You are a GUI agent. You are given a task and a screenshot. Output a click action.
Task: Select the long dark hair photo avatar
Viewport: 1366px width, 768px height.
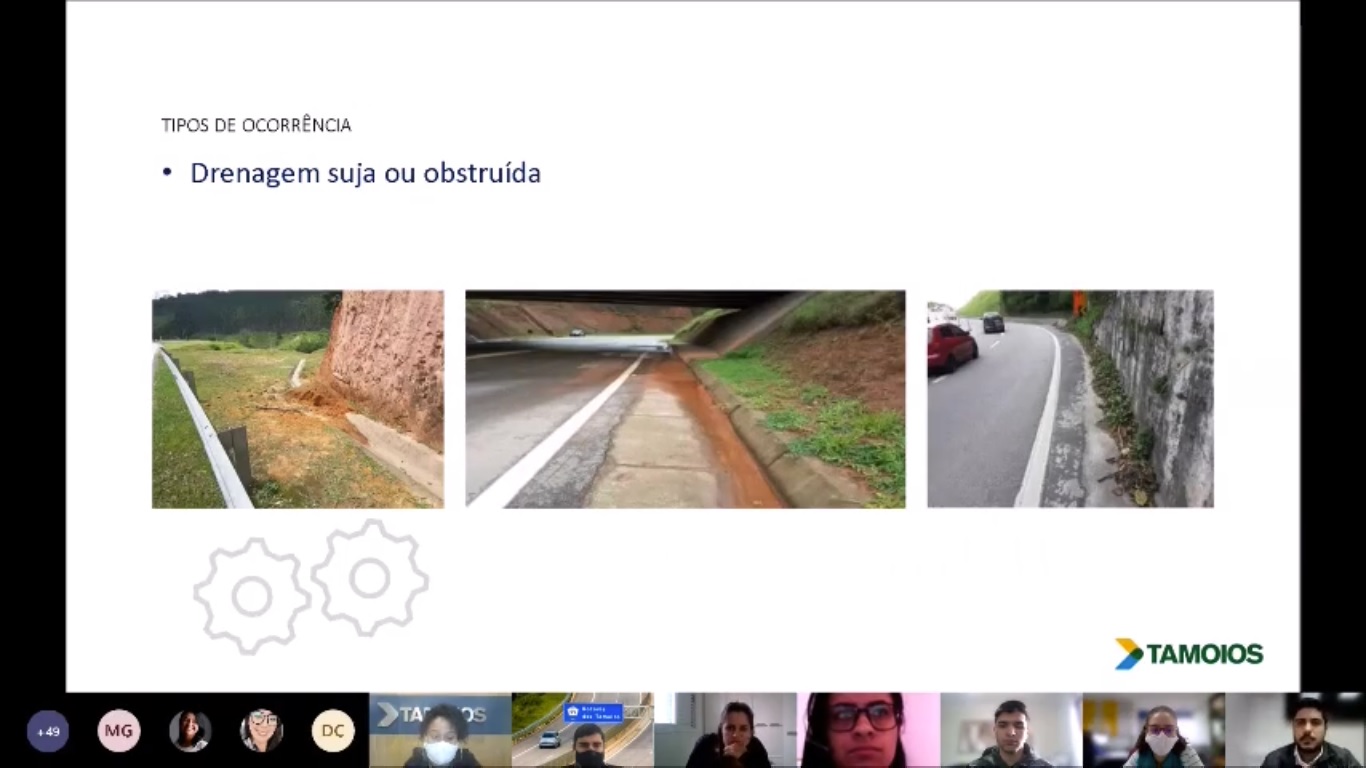[x=190, y=731]
